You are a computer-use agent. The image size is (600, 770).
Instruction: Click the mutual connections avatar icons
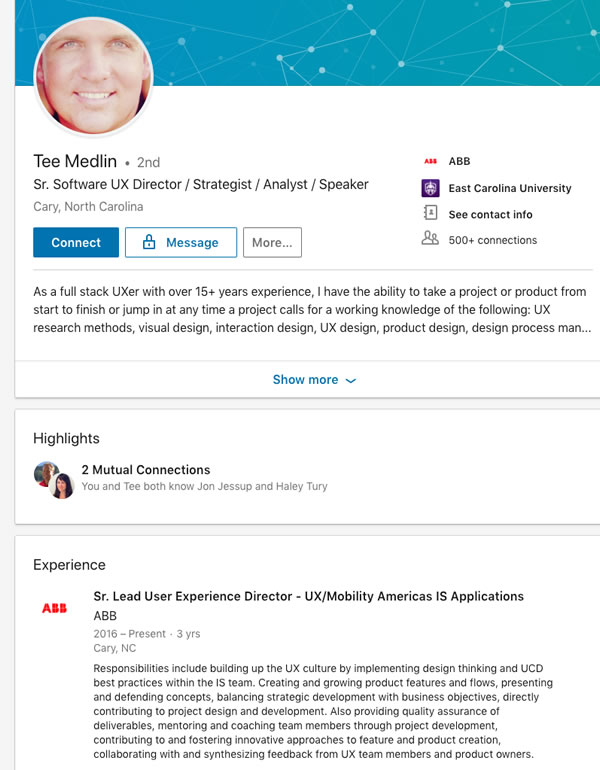[54, 479]
